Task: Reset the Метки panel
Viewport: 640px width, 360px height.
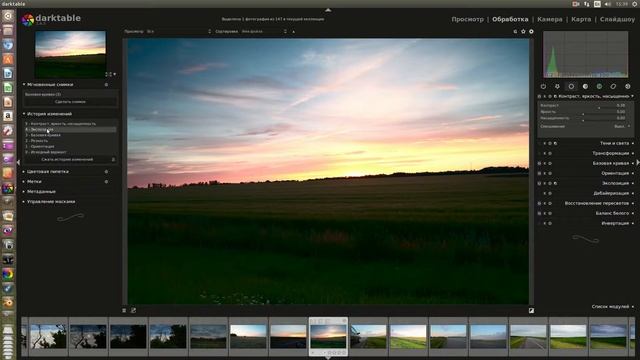Action: (x=106, y=182)
